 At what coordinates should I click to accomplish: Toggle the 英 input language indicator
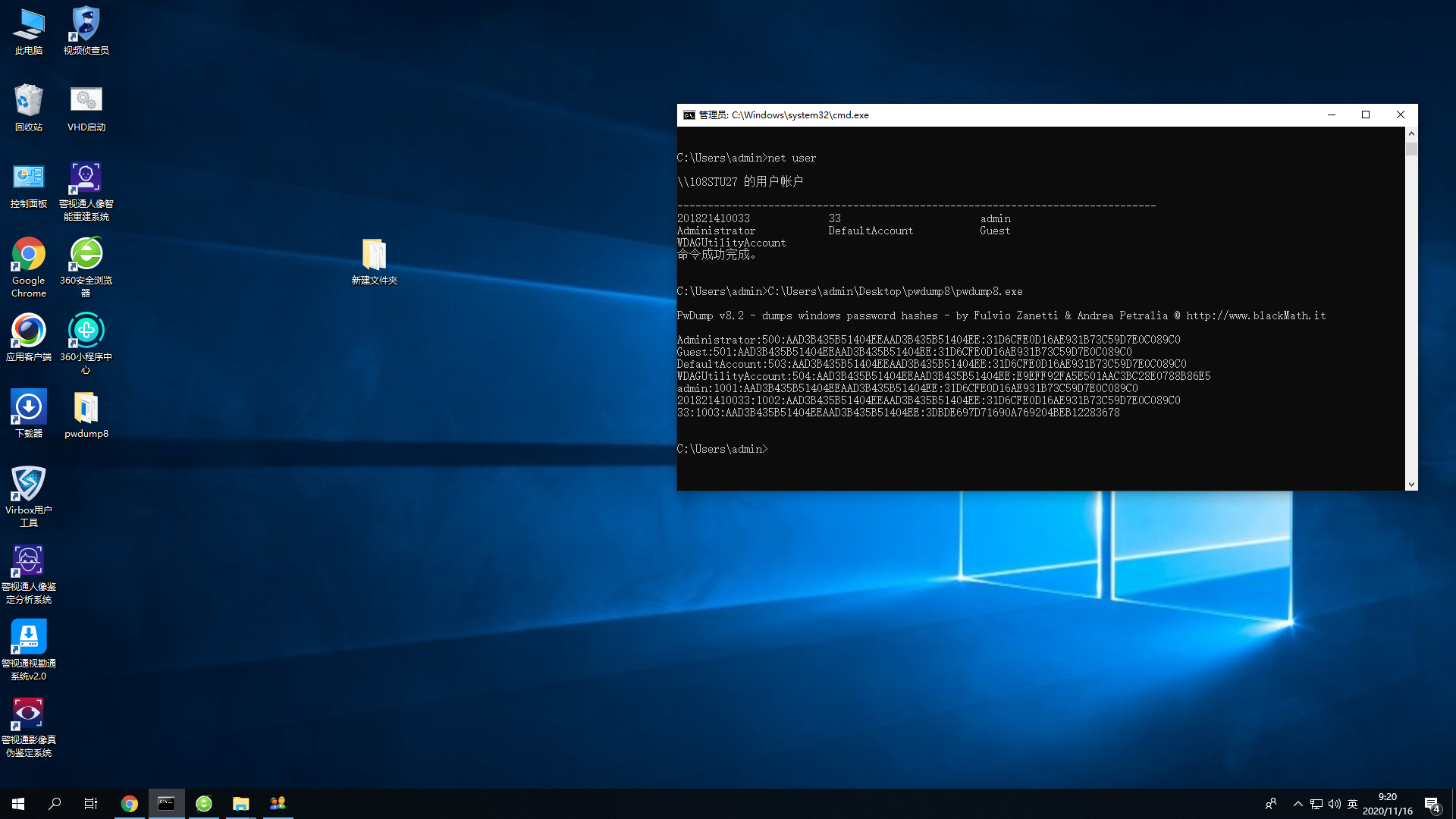[1352, 804]
